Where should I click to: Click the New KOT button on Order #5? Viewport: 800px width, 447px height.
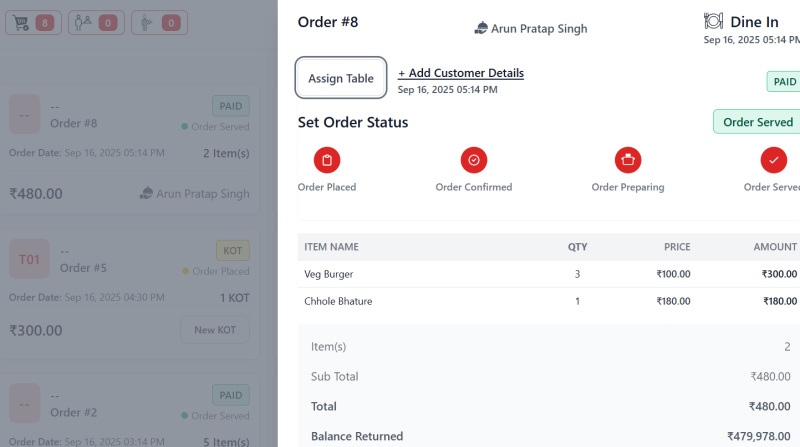coord(215,330)
